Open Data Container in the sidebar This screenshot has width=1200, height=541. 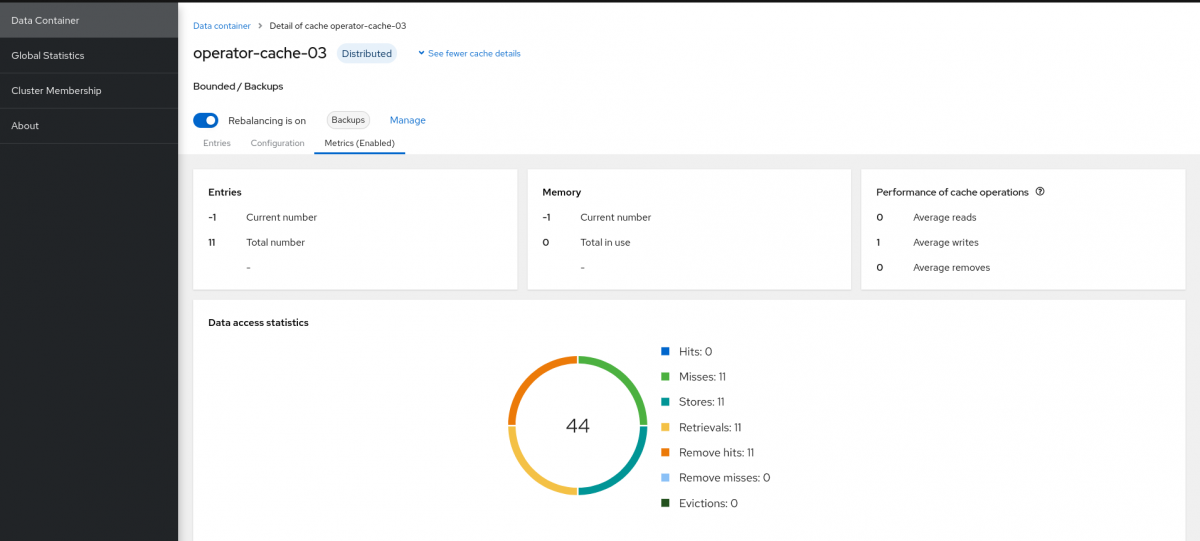coord(89,20)
